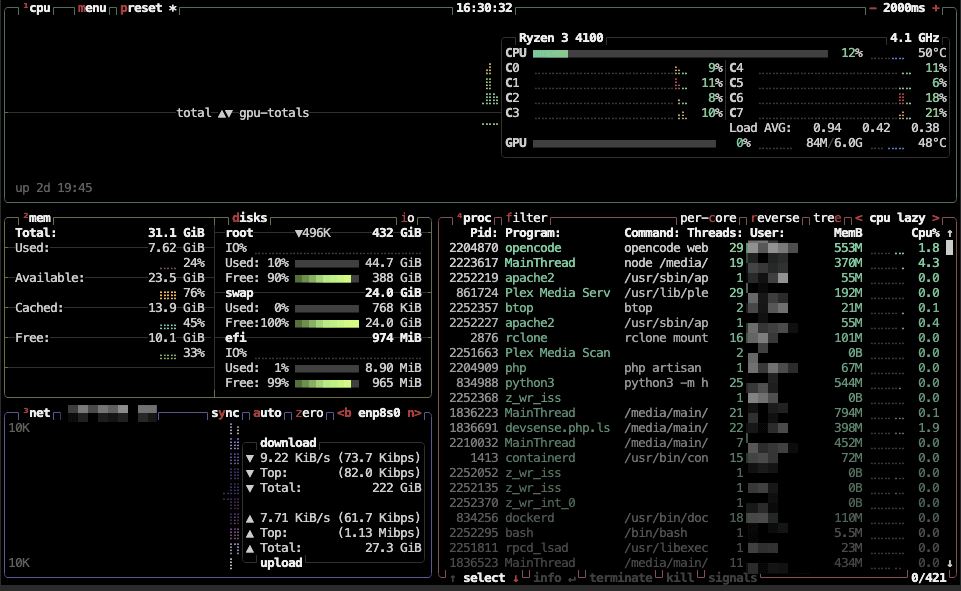Toggle disk io mode
961x591 pixels.
408,218
